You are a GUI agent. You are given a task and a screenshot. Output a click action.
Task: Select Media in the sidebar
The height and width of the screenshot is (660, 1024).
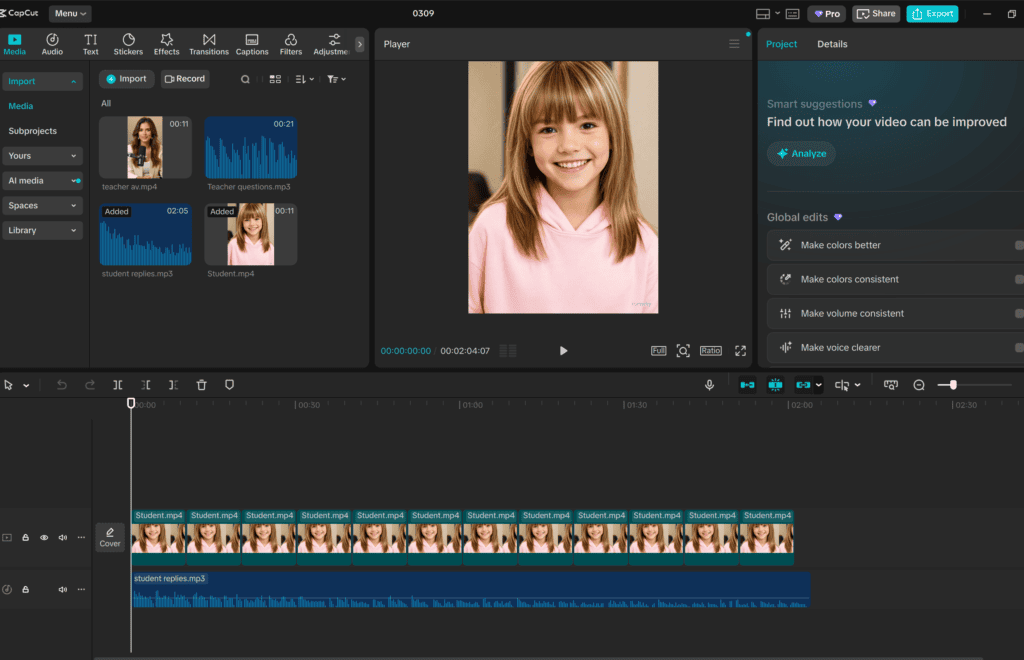coord(21,106)
